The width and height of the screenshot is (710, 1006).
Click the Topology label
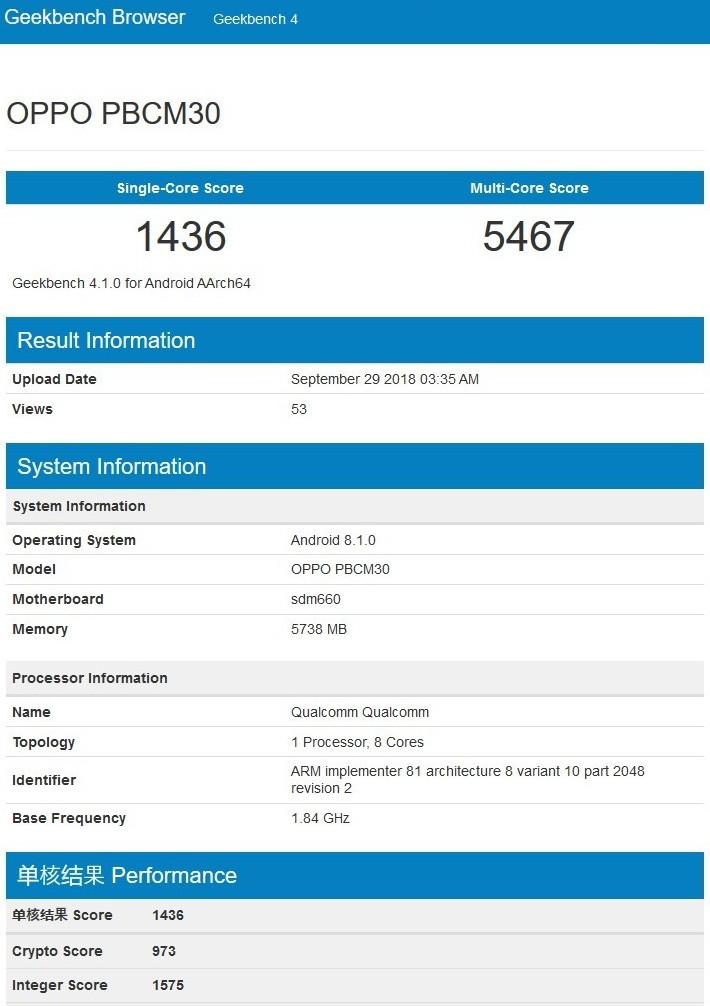pos(44,742)
